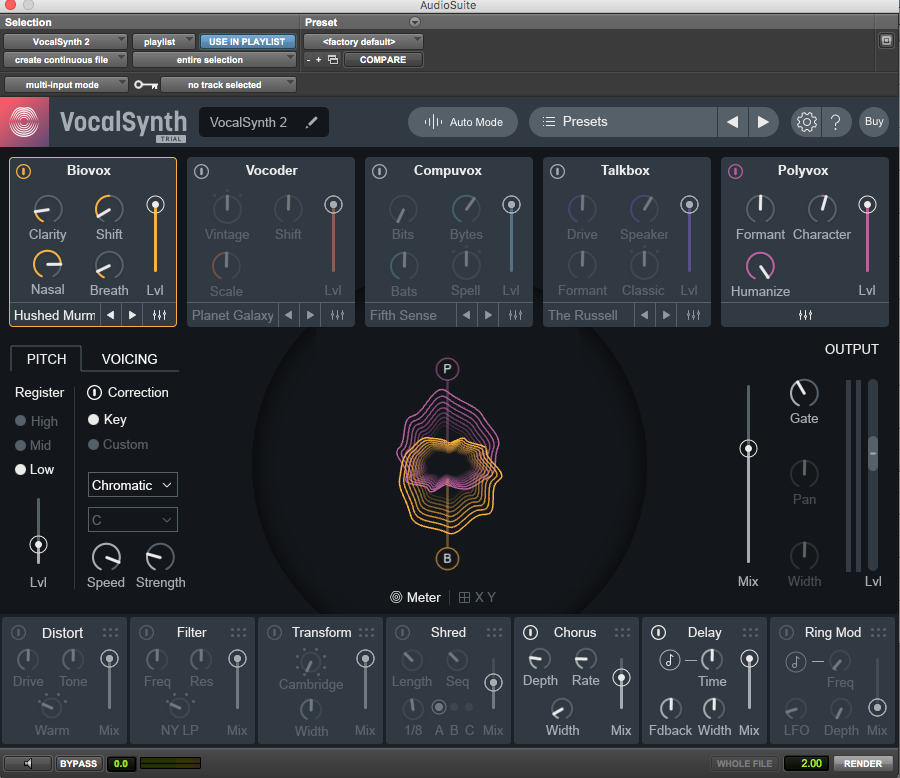Click the RENDER button
Screen dimensions: 900x778
coord(863,763)
